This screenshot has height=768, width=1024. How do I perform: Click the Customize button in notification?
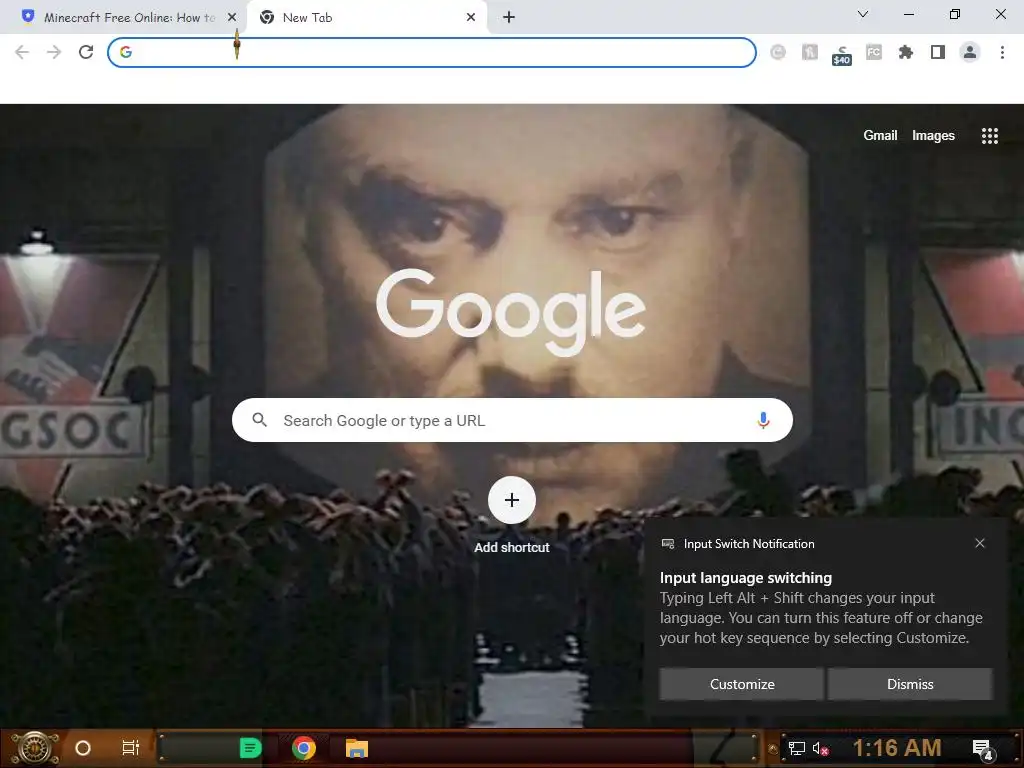click(742, 684)
